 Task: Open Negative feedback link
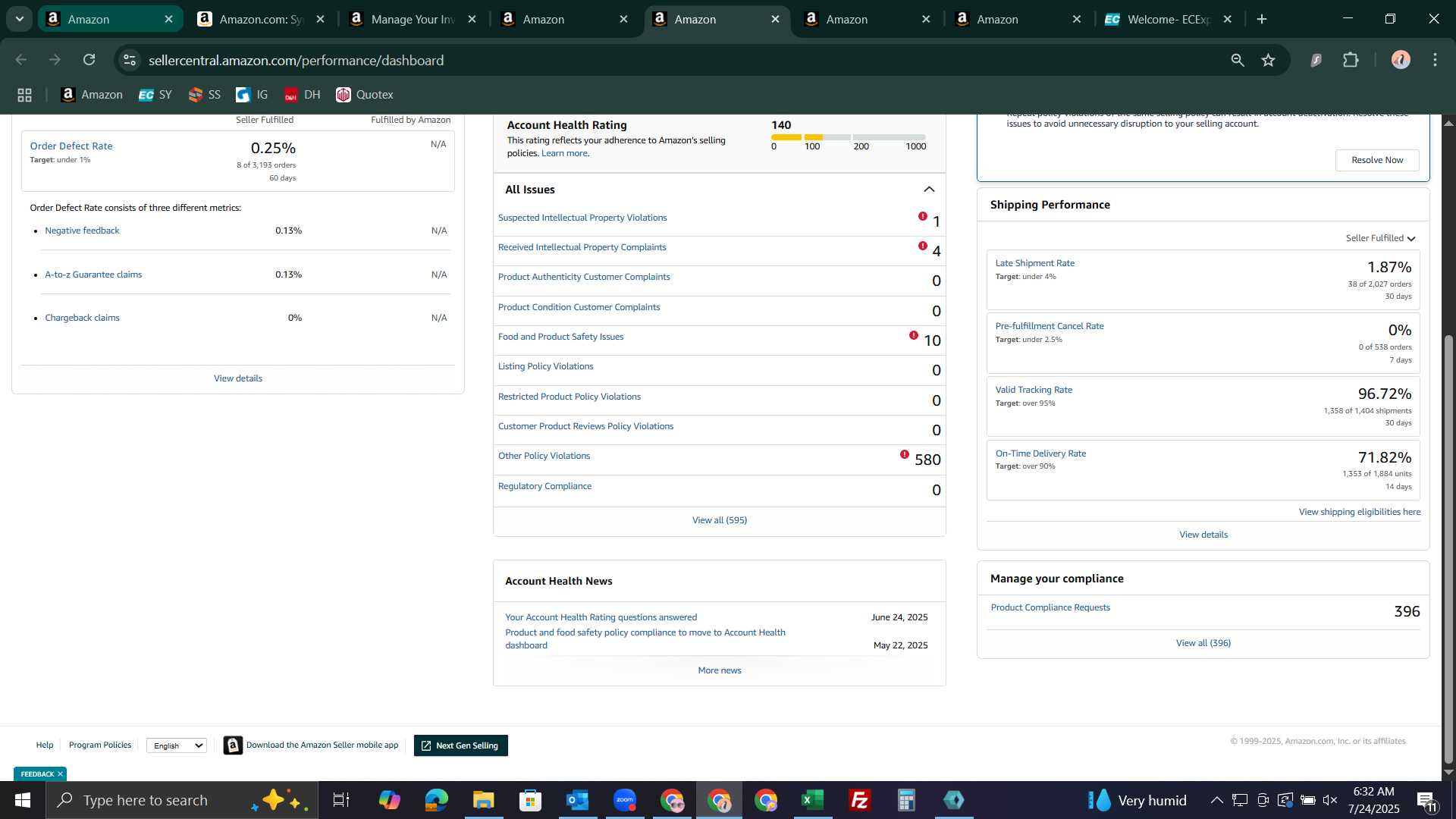tap(82, 231)
